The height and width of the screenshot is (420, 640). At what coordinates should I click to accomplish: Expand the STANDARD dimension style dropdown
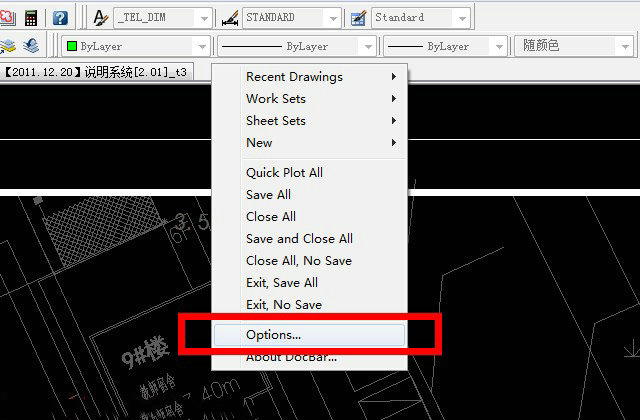click(333, 18)
